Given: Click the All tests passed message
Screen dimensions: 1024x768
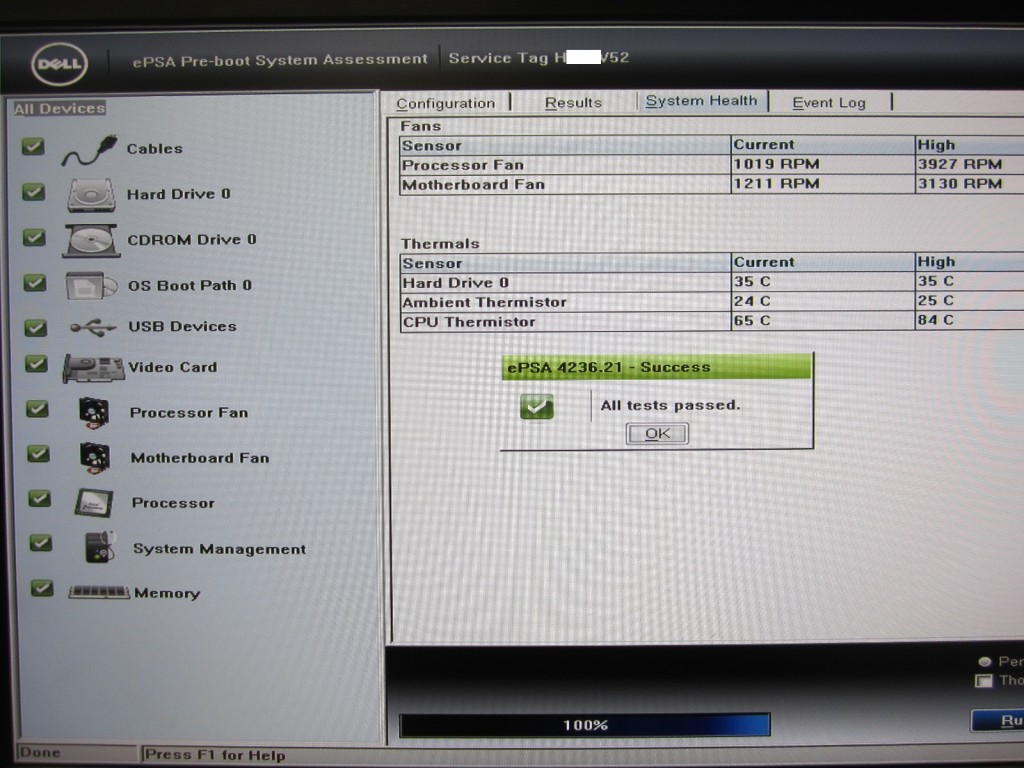Looking at the screenshot, I should coord(670,405).
